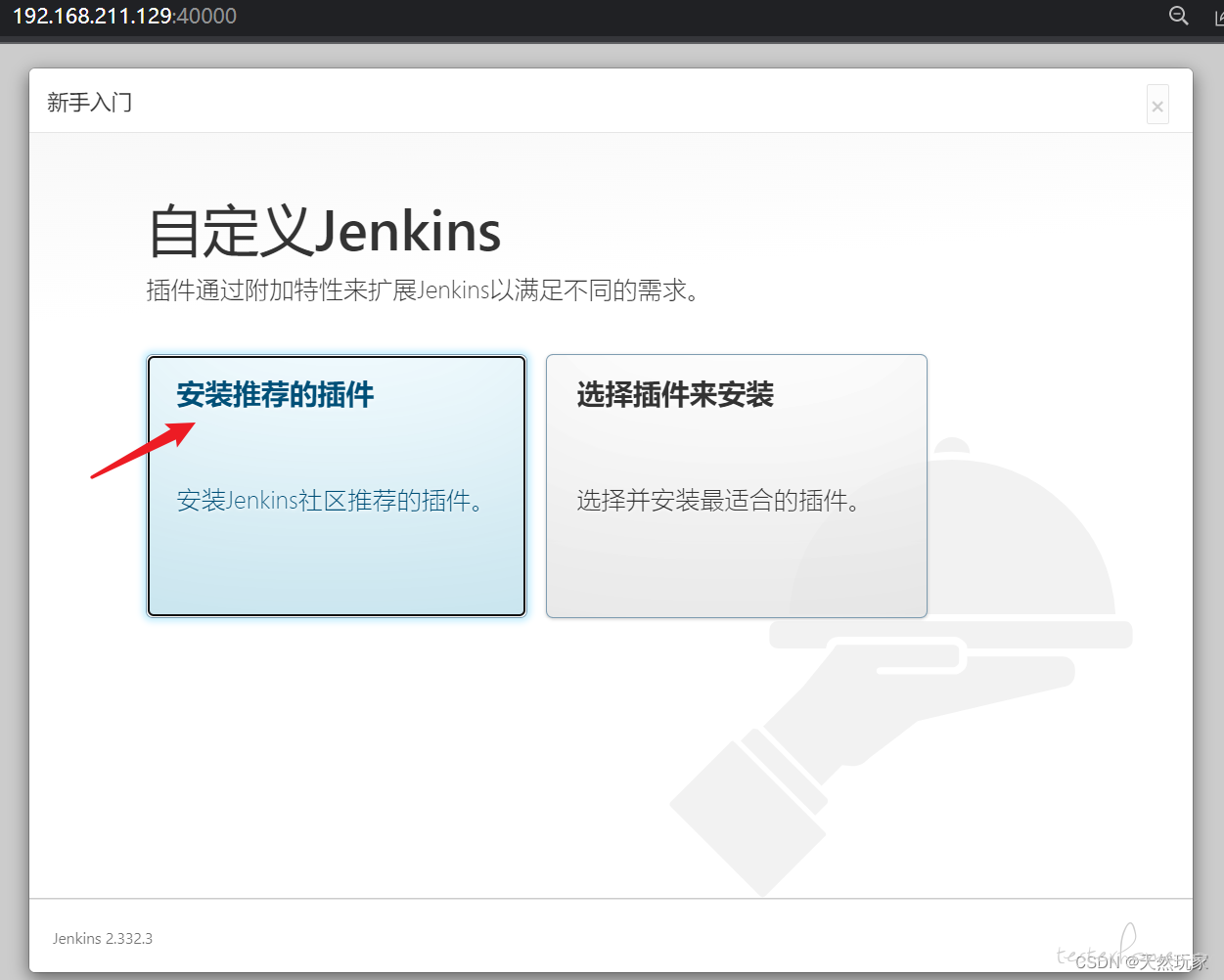Click the install suggested plugins card (安装推荐的插件)
The height and width of the screenshot is (980, 1224).
point(337,486)
